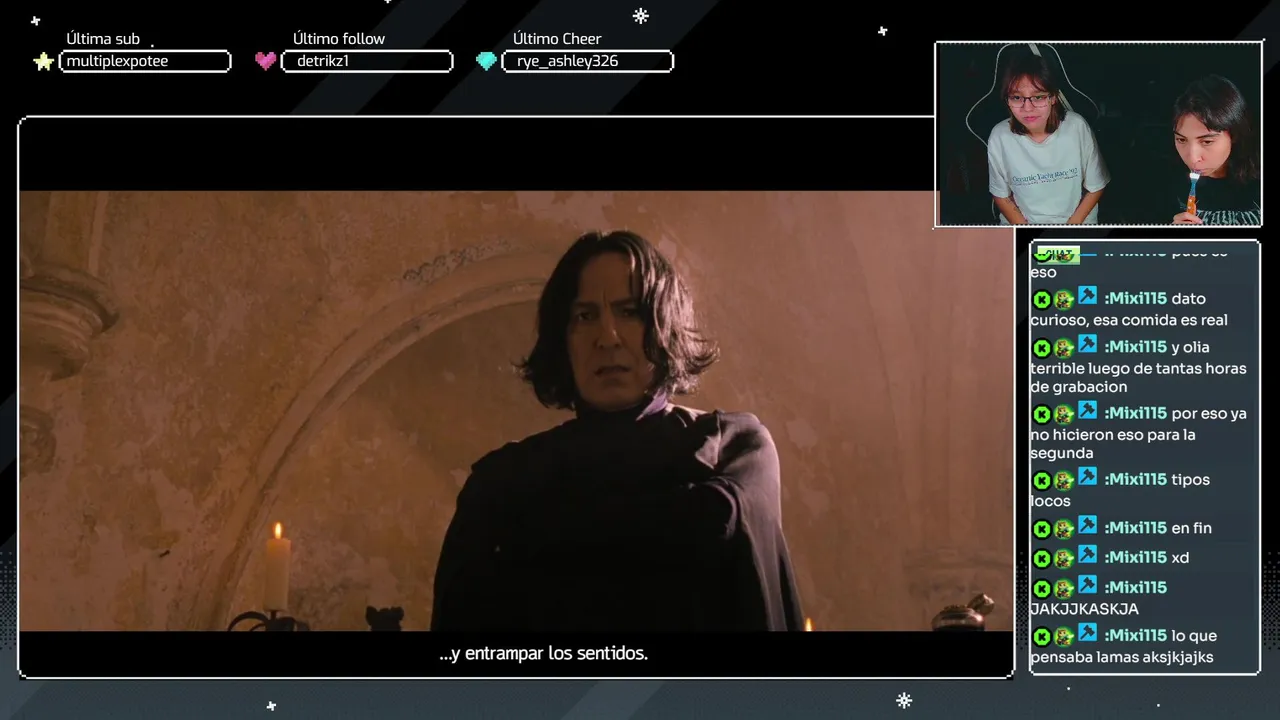Click the CHAT label at top of chat panel

point(1058,254)
